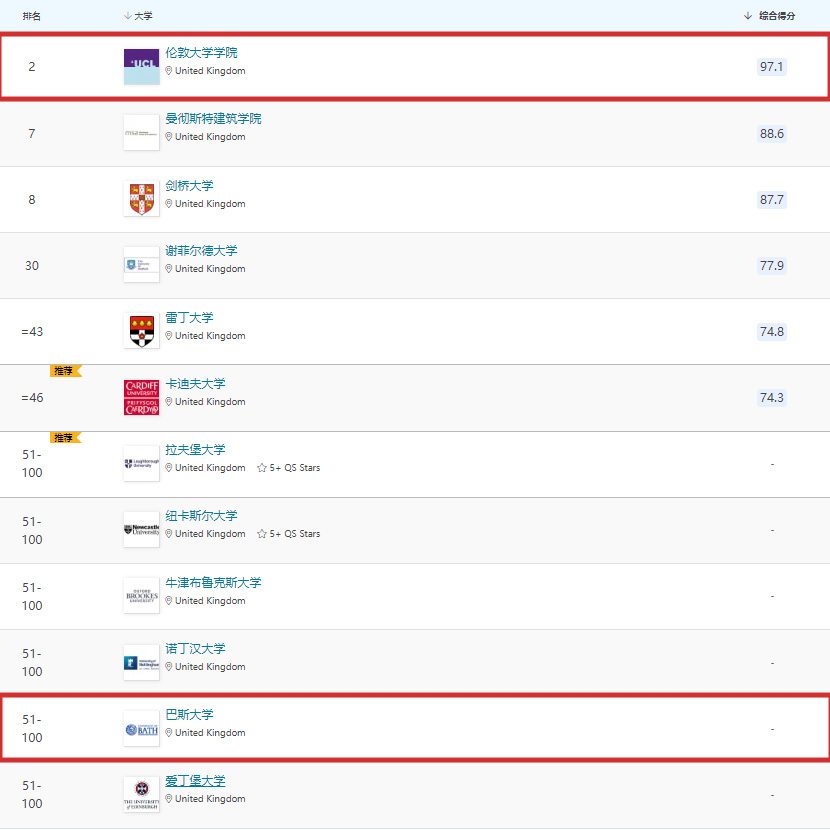
Task: Click United Kingdom text under 剑桥大学
Action: [210, 204]
